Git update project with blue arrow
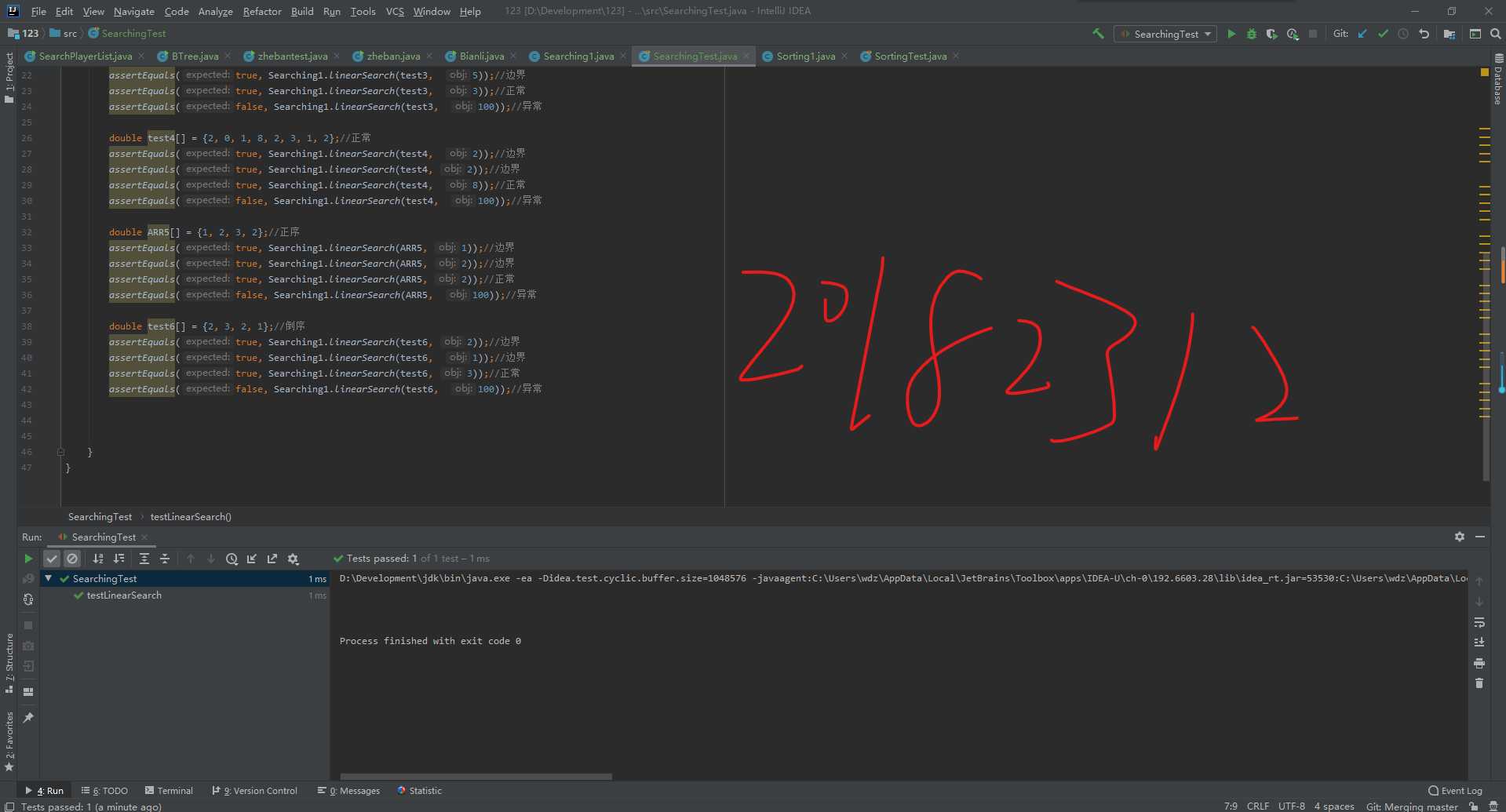 1362,34
